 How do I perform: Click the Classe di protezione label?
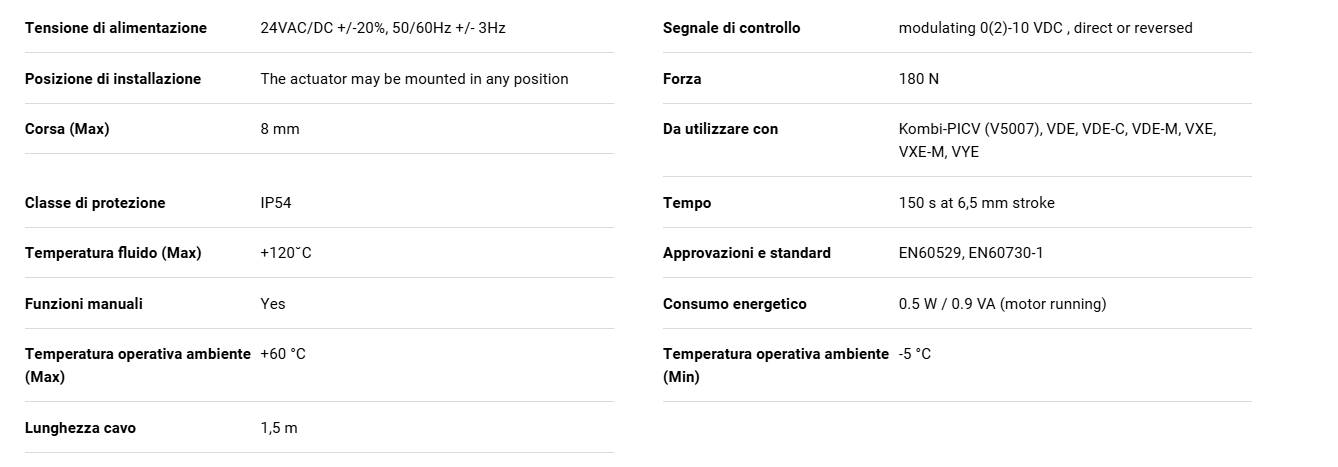[x=95, y=203]
